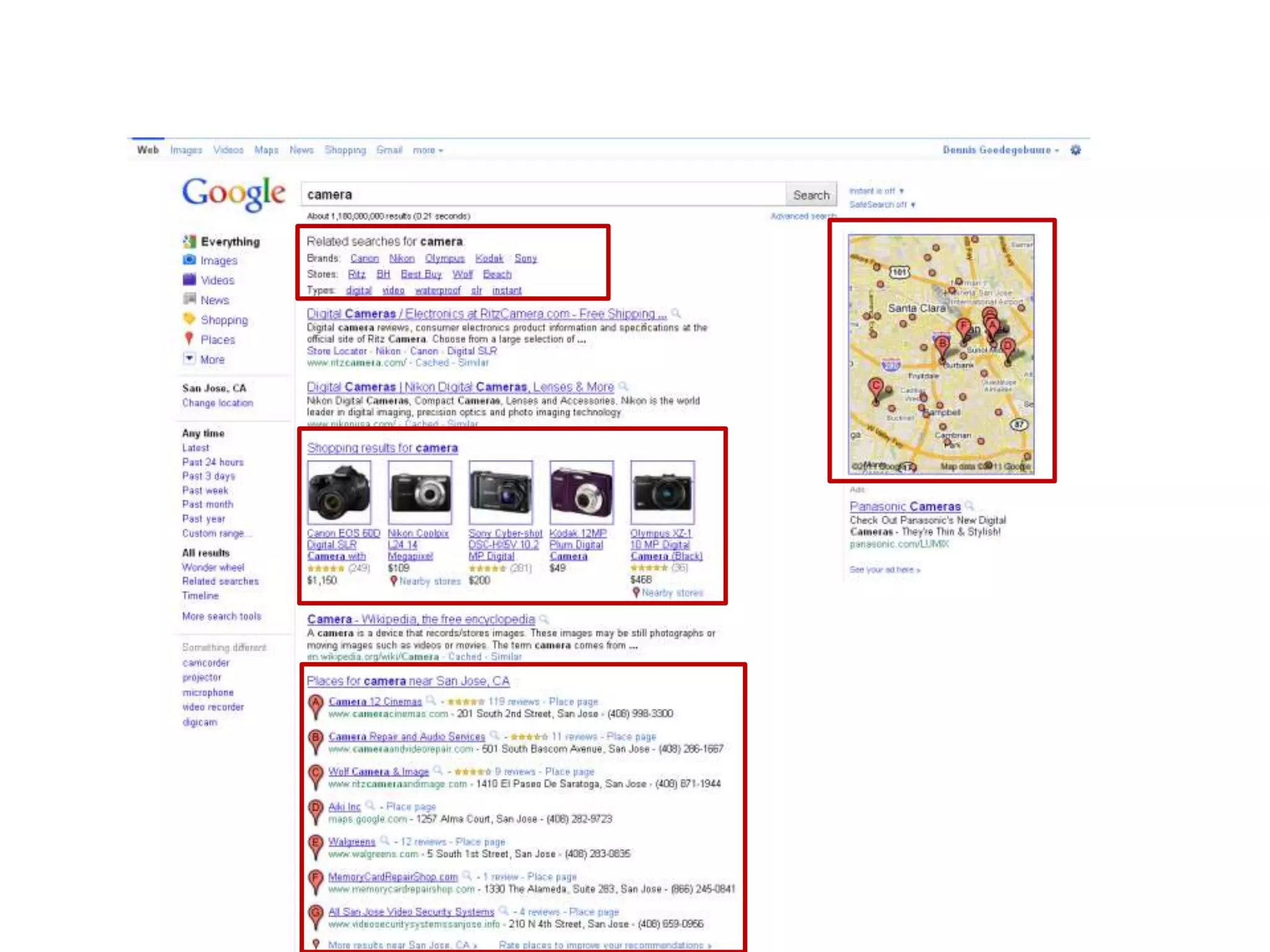
Task: Click the settings gear icon
Action: click(x=1075, y=150)
